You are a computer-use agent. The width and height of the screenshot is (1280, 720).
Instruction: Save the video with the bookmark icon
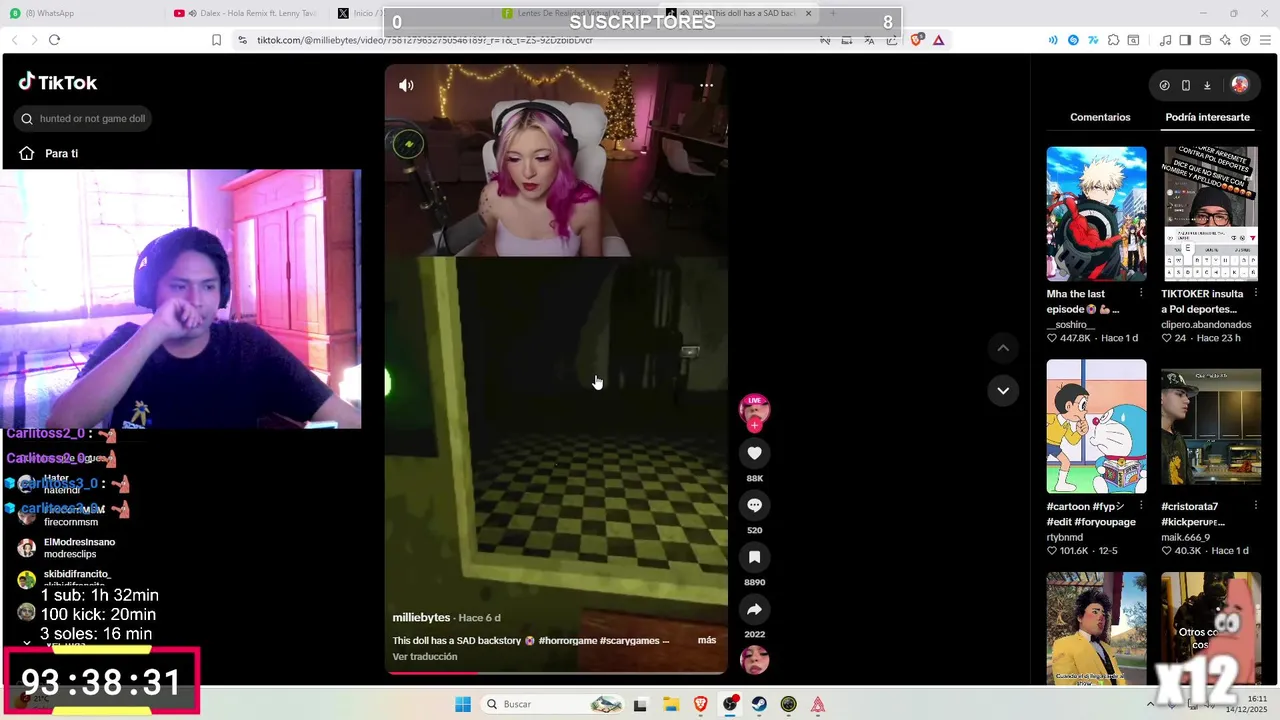pos(755,557)
